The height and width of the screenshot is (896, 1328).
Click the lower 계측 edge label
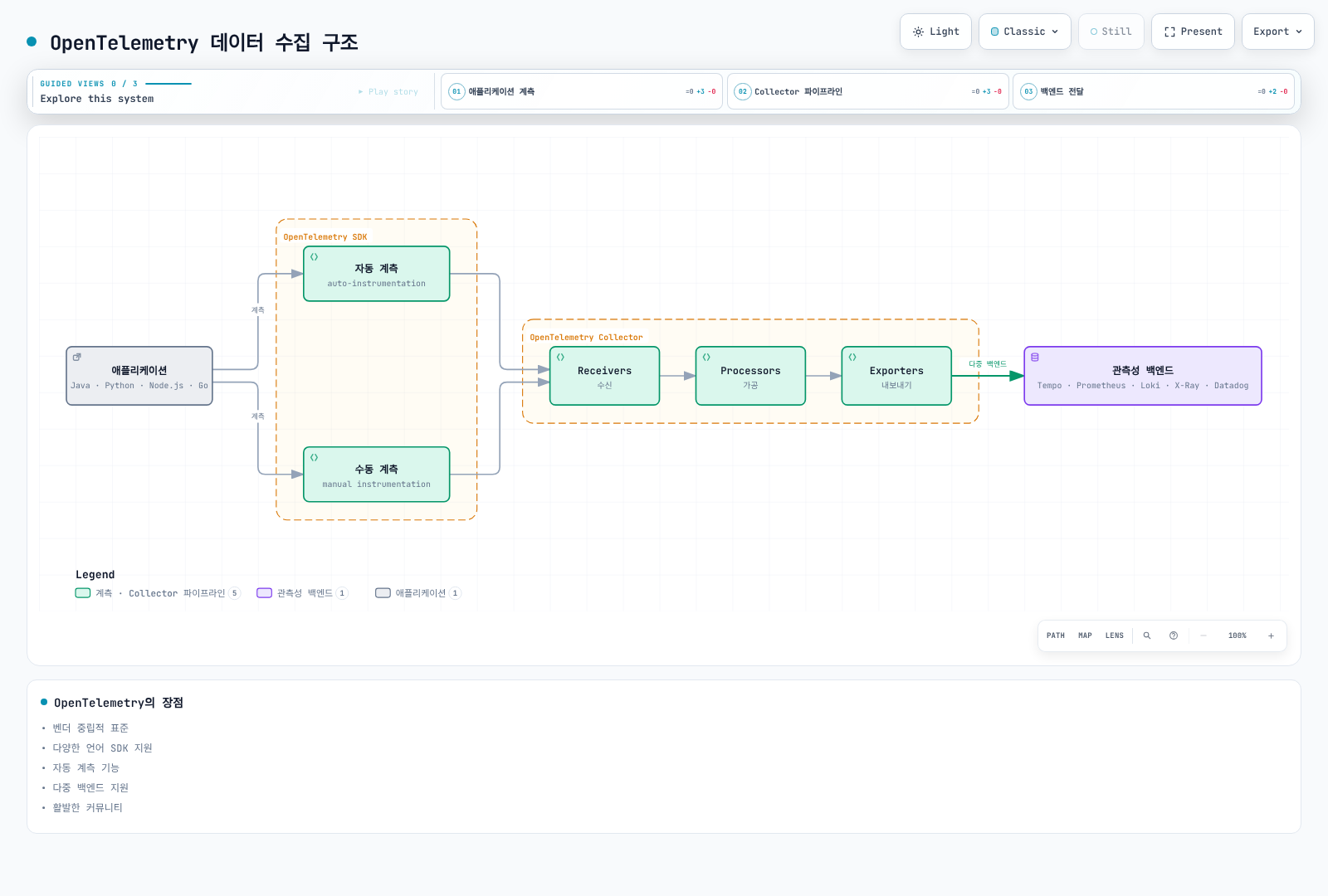pyautogui.click(x=258, y=416)
